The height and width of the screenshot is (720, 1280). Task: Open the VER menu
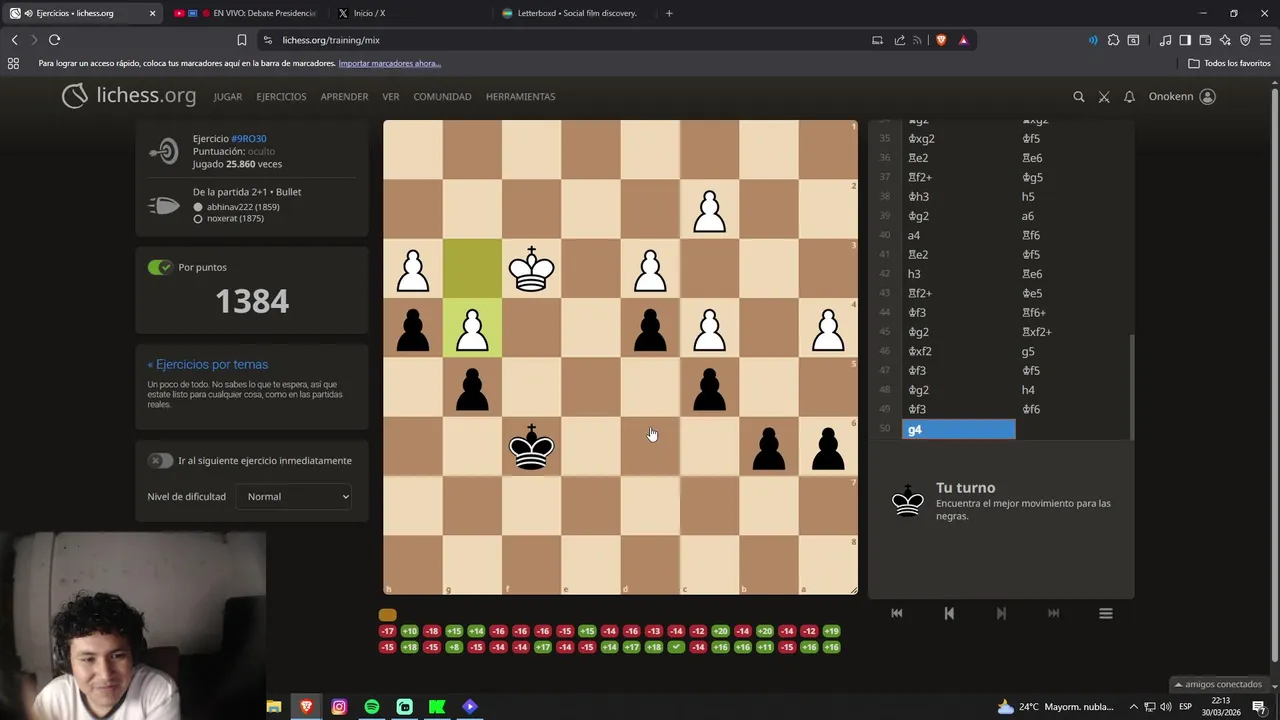point(391,97)
